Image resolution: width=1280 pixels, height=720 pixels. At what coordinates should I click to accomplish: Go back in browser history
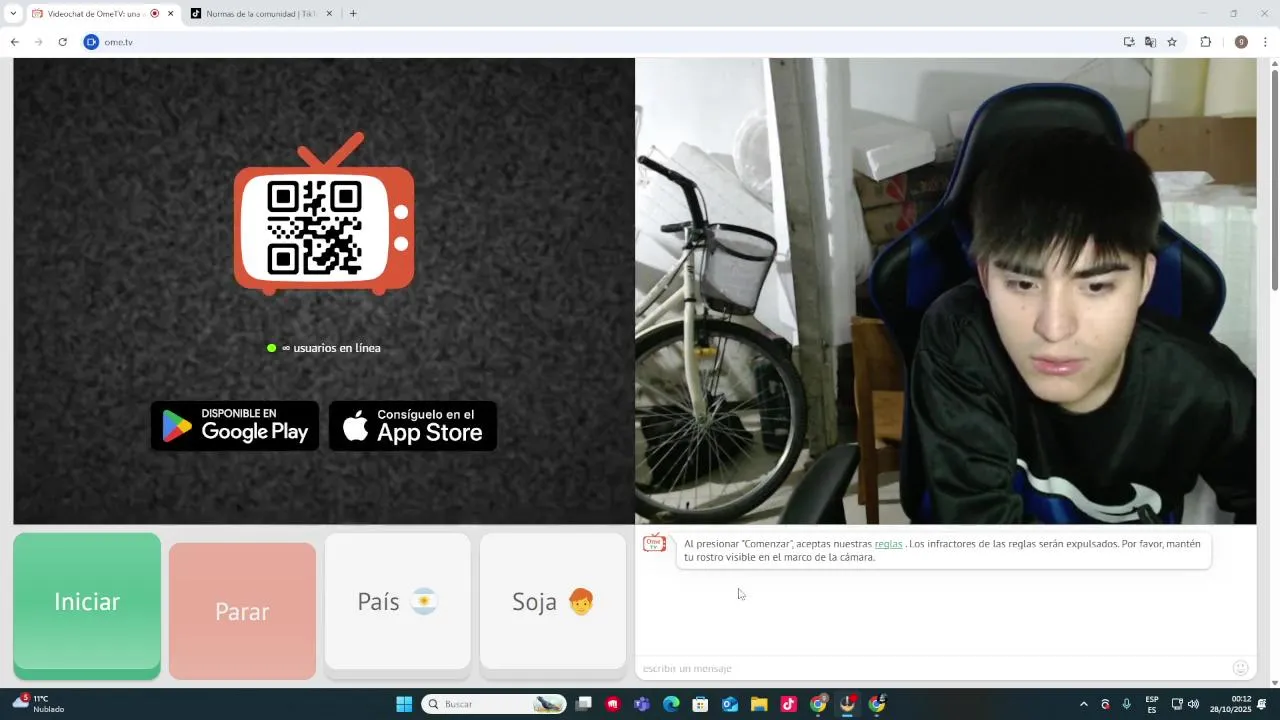click(x=15, y=42)
